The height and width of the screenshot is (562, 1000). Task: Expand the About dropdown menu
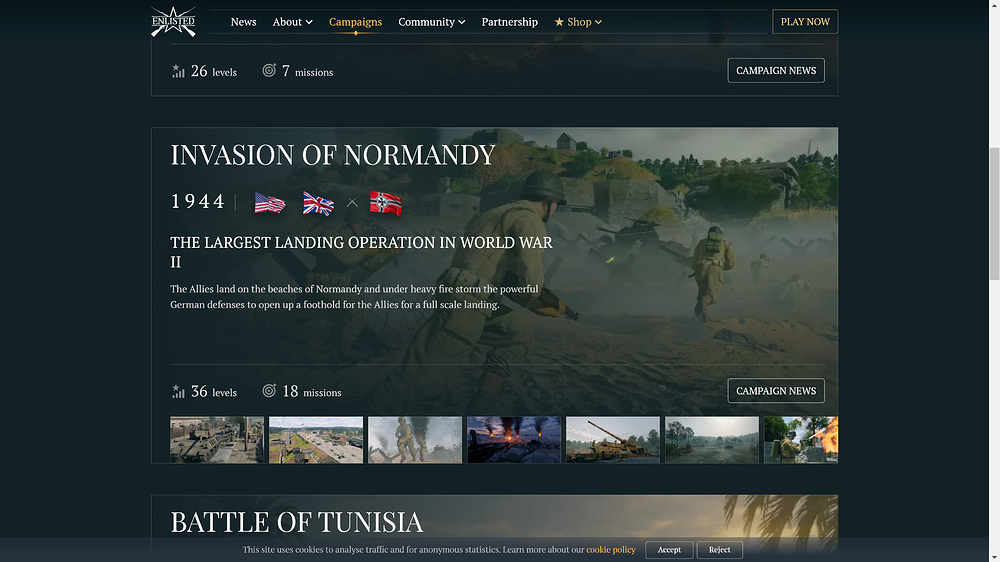pos(292,22)
